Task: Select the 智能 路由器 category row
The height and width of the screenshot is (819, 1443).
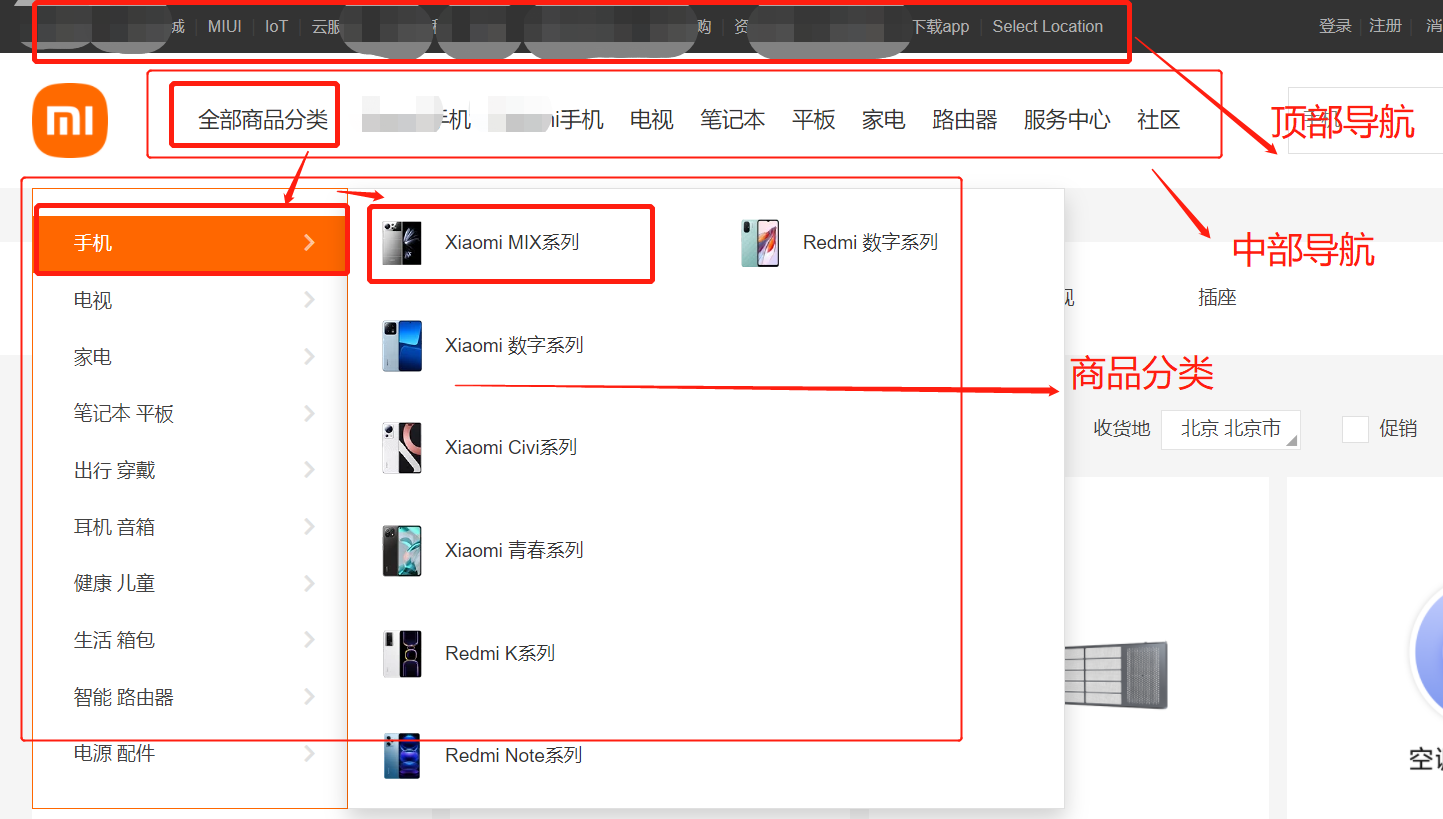Action: (190, 697)
